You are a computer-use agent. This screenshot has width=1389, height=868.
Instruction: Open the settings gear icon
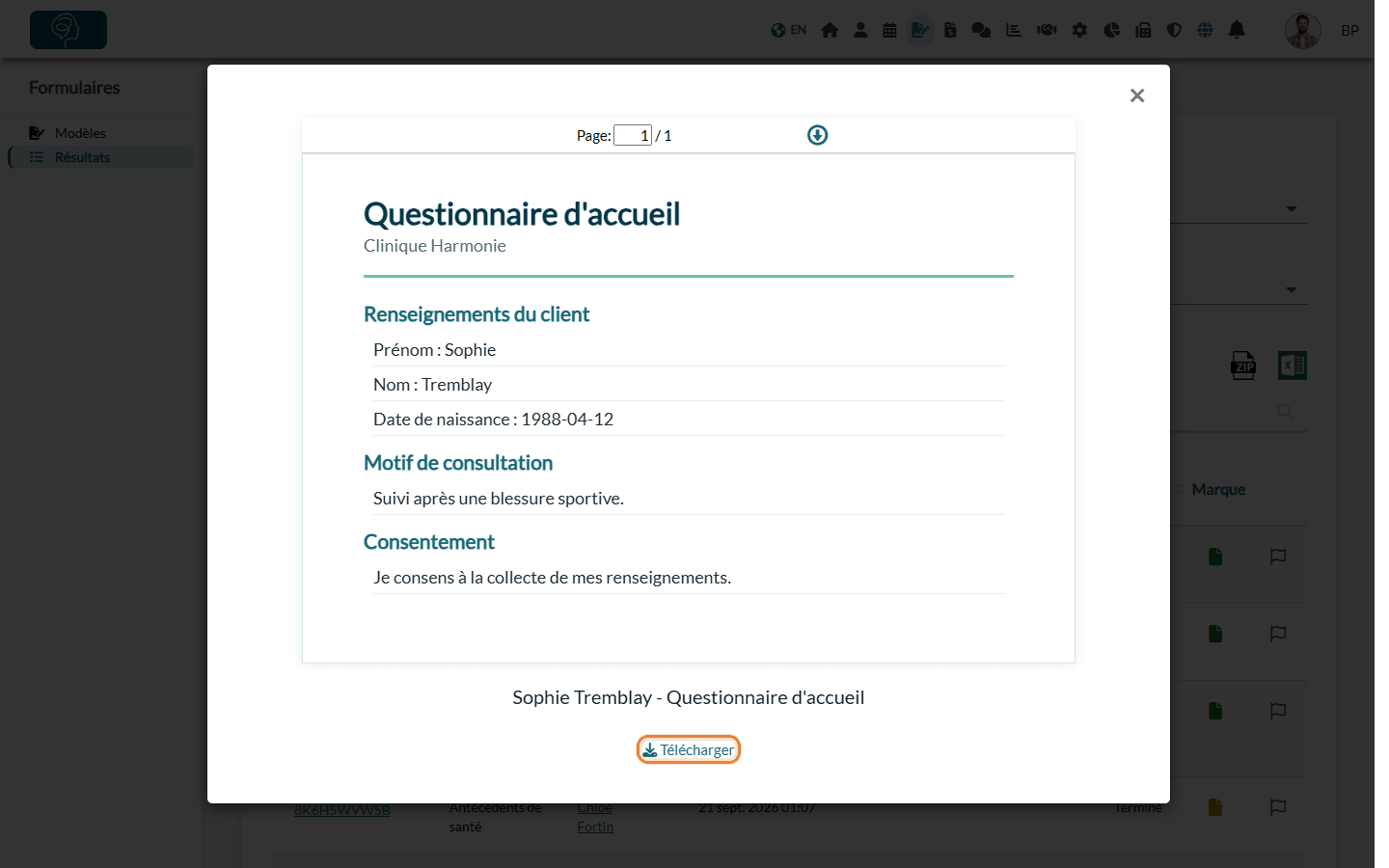[x=1079, y=30]
